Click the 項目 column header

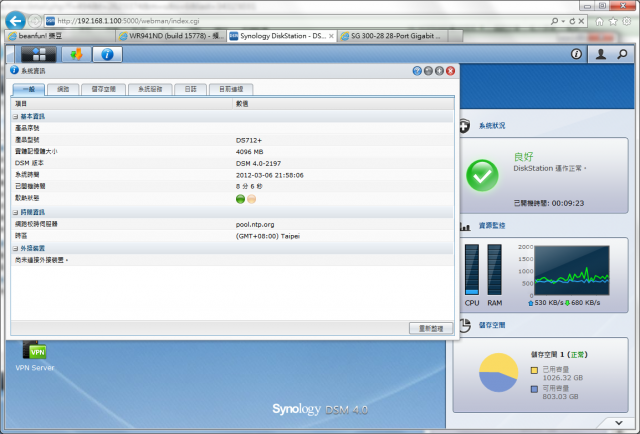[x=122, y=104]
